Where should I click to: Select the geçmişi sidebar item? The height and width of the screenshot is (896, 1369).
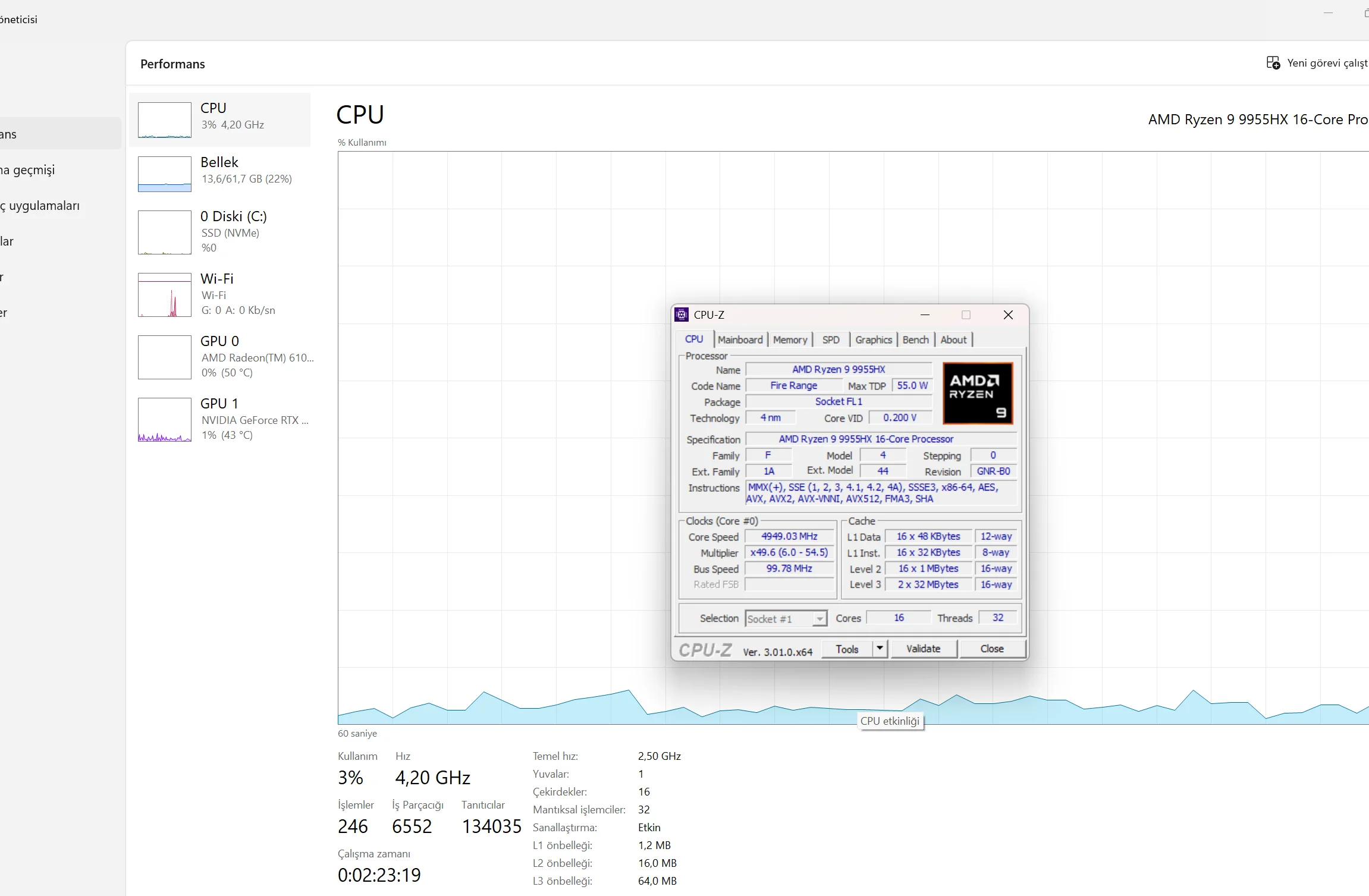[28, 170]
